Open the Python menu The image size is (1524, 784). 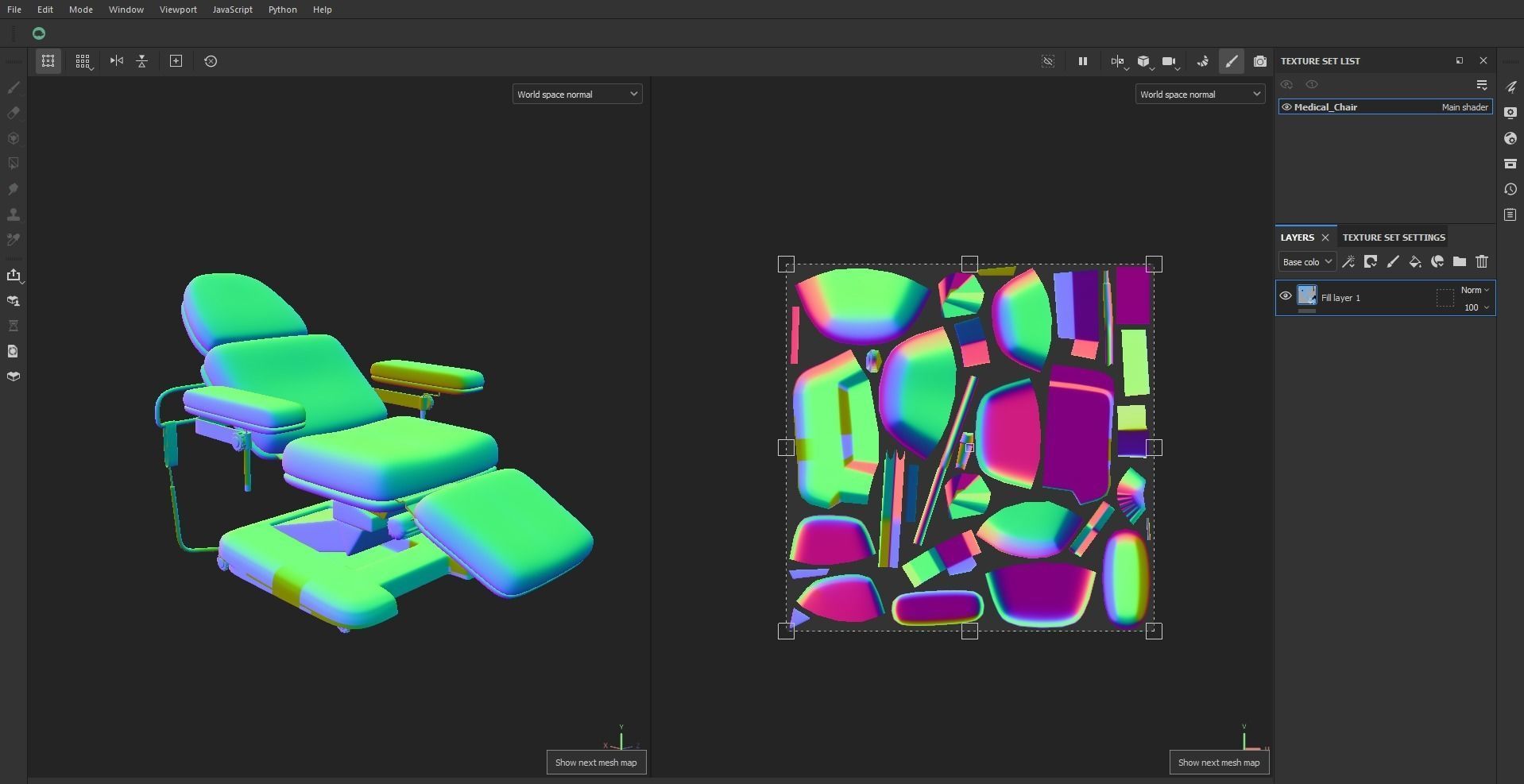coord(283,10)
